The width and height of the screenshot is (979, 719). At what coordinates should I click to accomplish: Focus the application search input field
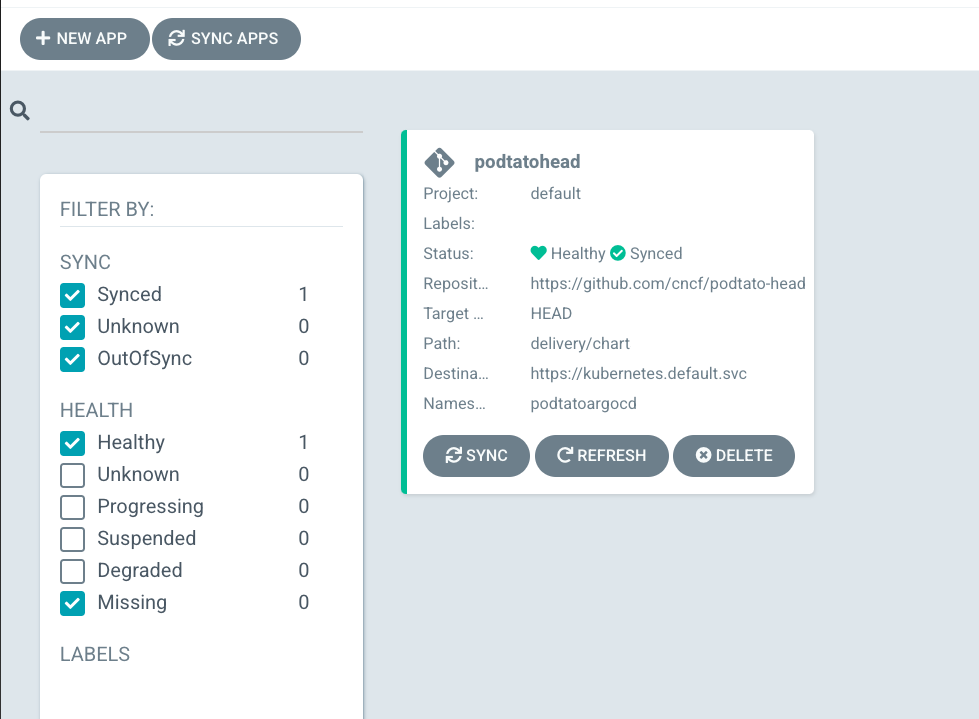(x=201, y=114)
